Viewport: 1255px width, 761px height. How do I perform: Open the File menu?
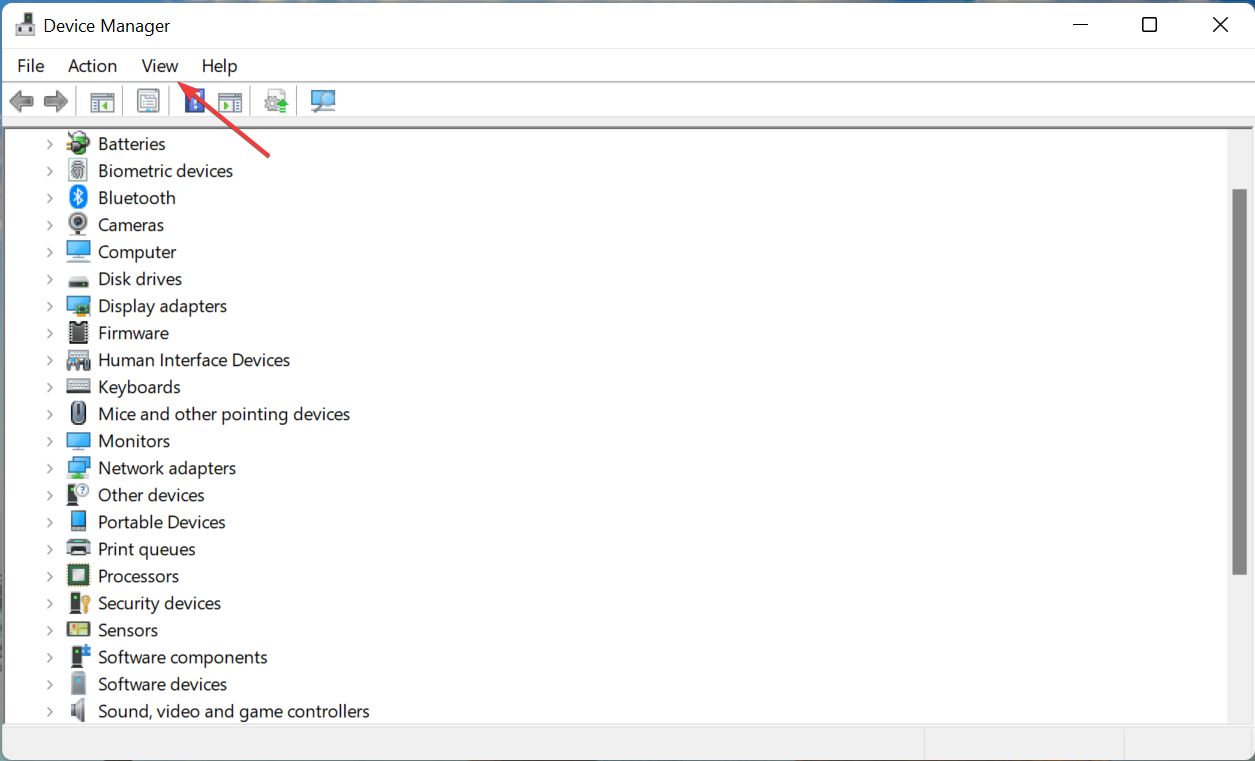[x=31, y=66]
